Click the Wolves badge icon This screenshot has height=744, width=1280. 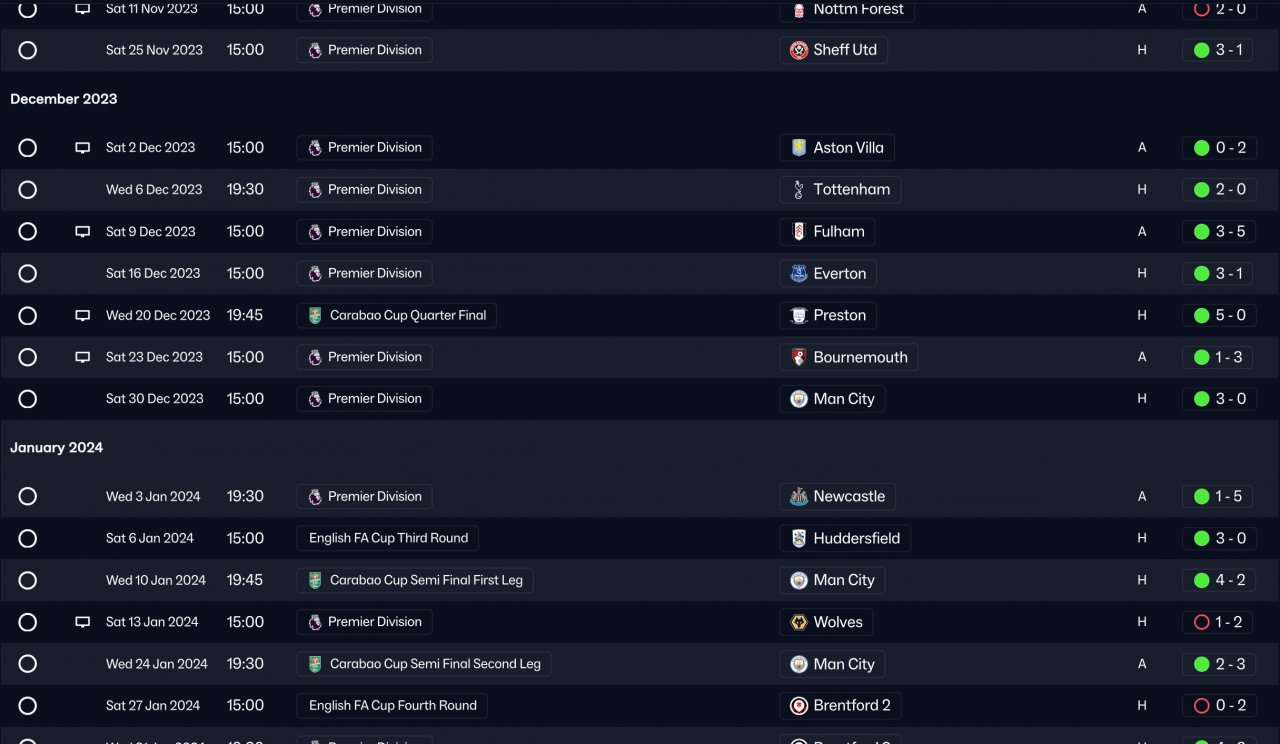coord(799,622)
